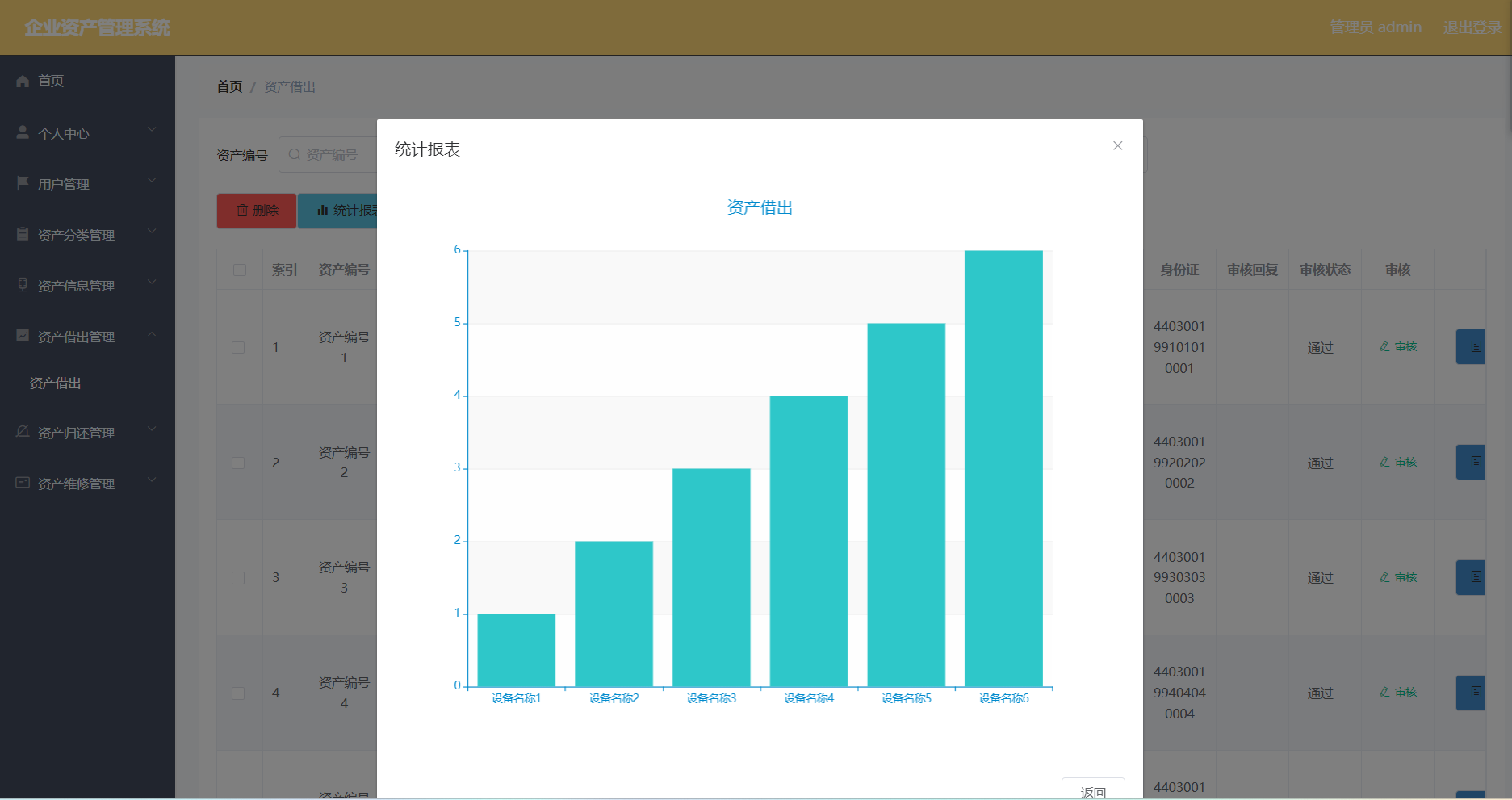Click the 退出登录 link

1472,27
